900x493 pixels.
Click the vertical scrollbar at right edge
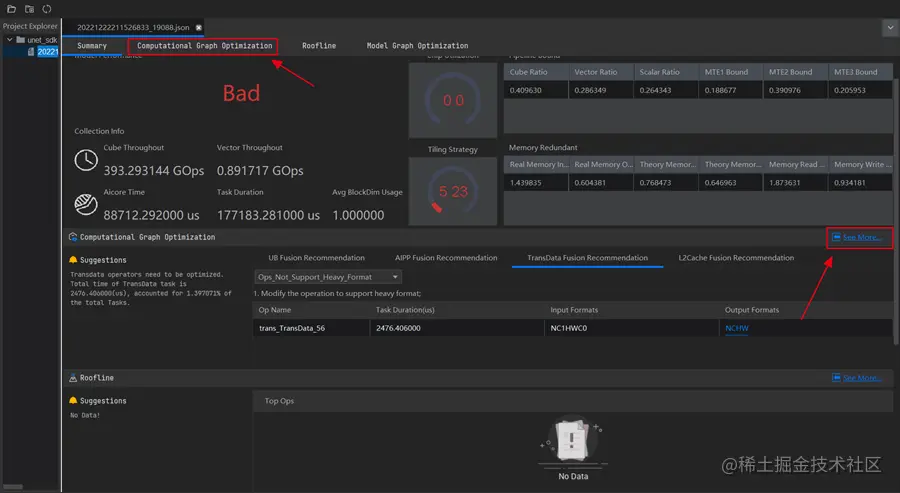click(895, 212)
